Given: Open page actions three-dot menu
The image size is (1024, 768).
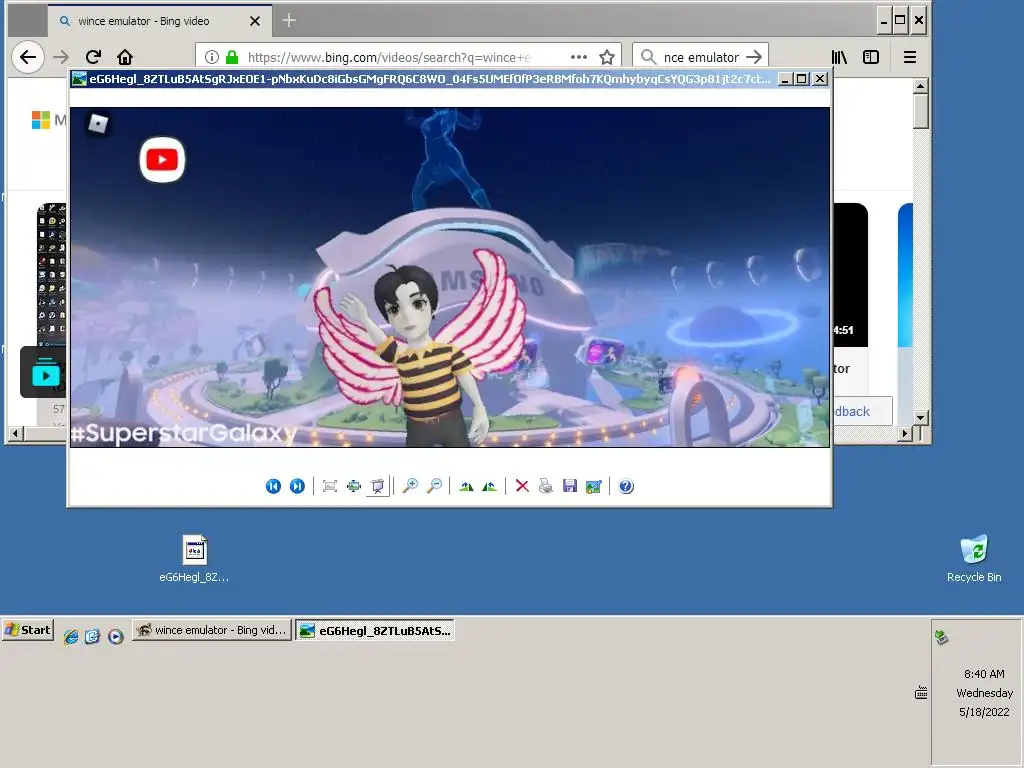Looking at the screenshot, I should point(579,57).
